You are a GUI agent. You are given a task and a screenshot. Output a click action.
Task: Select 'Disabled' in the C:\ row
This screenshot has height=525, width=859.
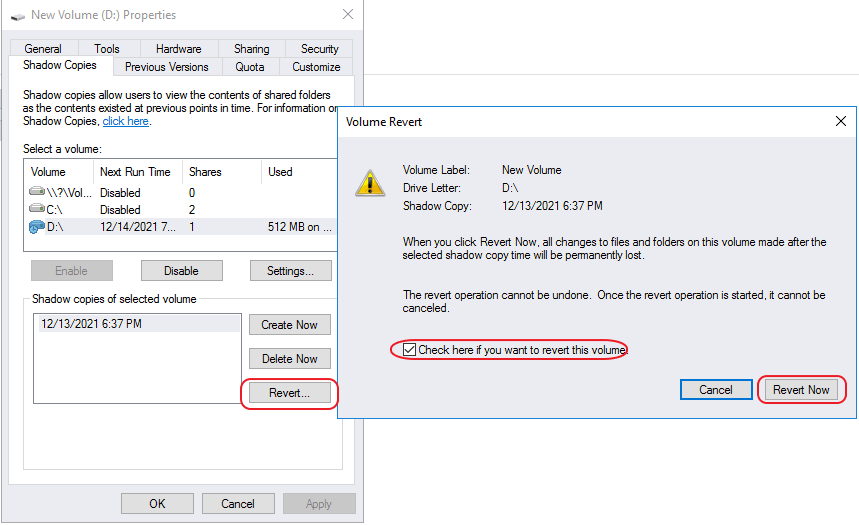pos(120,210)
